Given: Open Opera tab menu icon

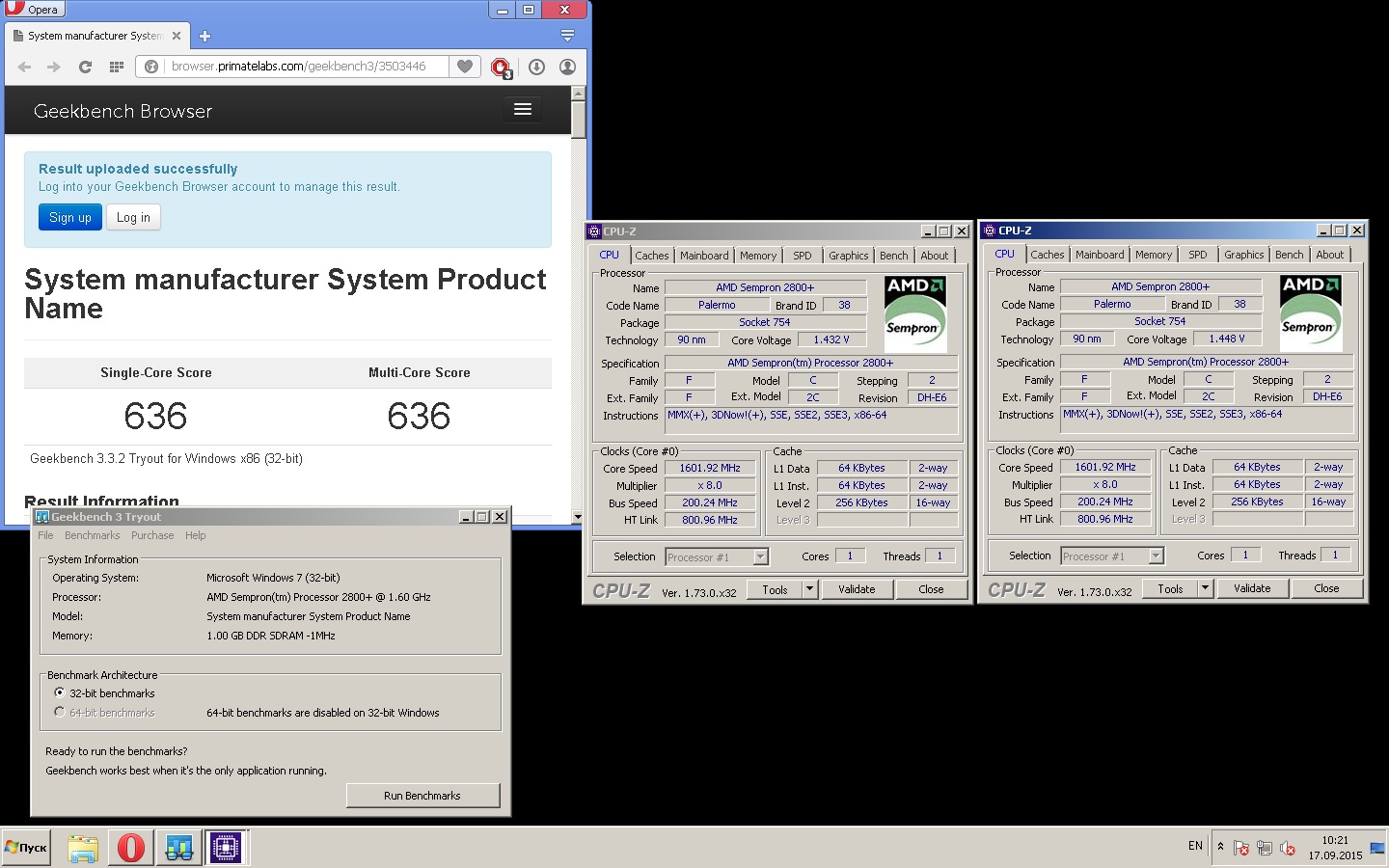Looking at the screenshot, I should click(x=567, y=36).
